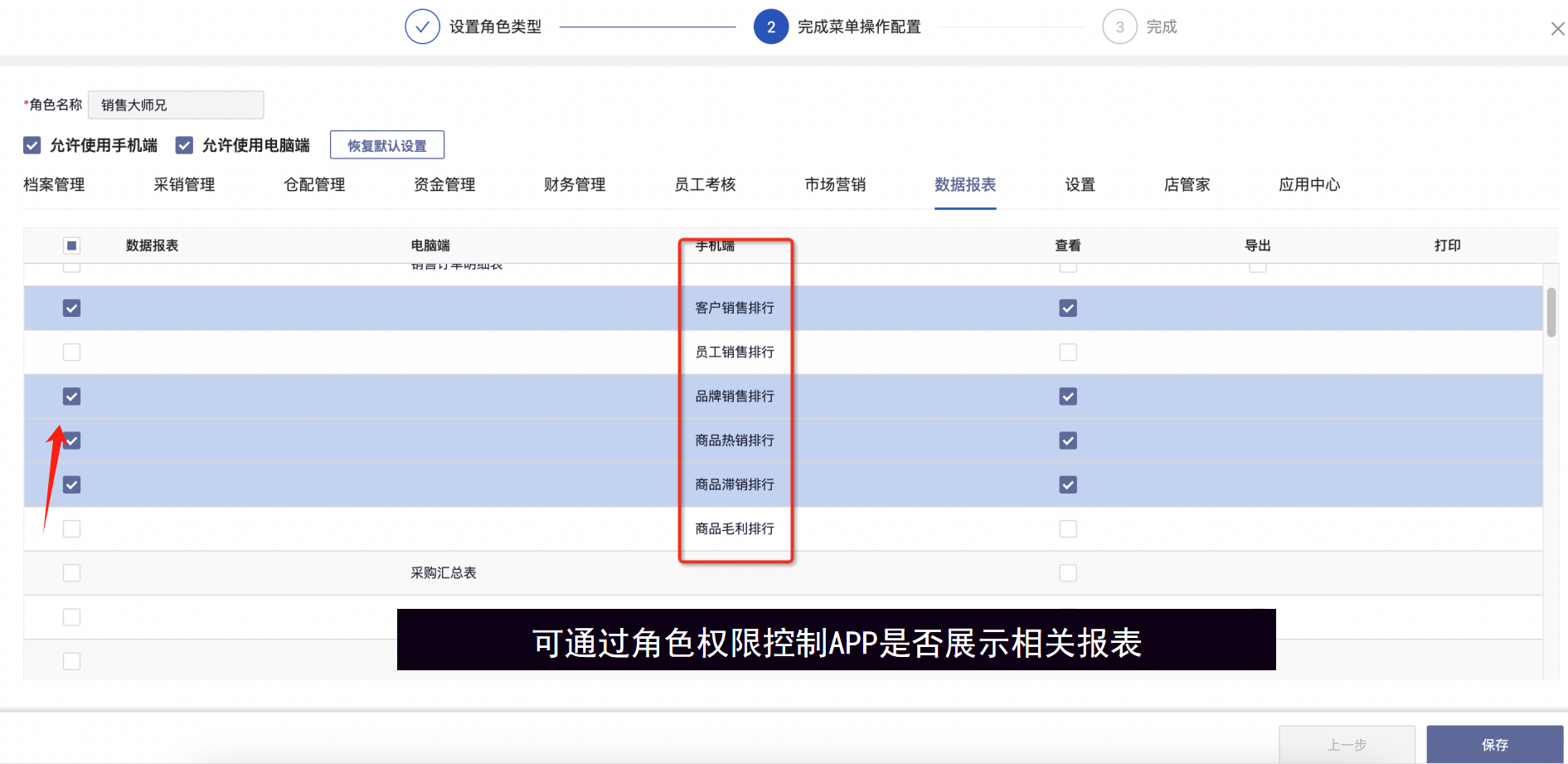Close the role configuration dialog
Viewport: 1568px width, 764px height.
point(1557,29)
